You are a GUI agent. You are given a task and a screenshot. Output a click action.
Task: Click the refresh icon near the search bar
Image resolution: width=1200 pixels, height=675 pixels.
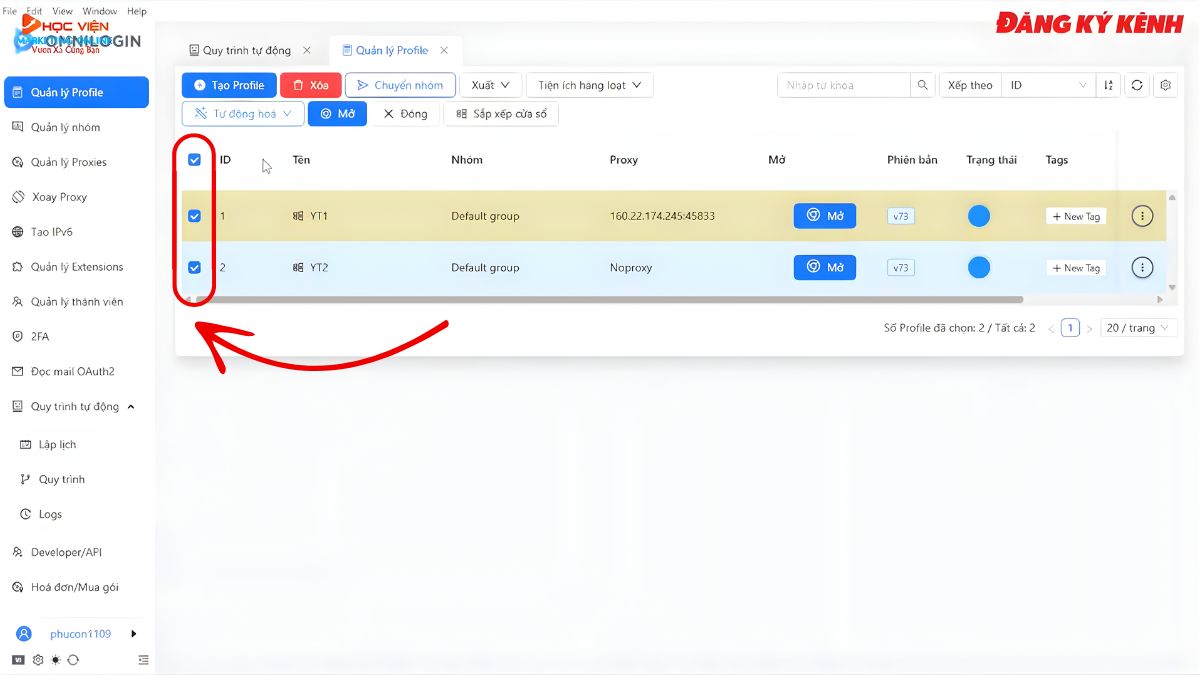(1137, 85)
